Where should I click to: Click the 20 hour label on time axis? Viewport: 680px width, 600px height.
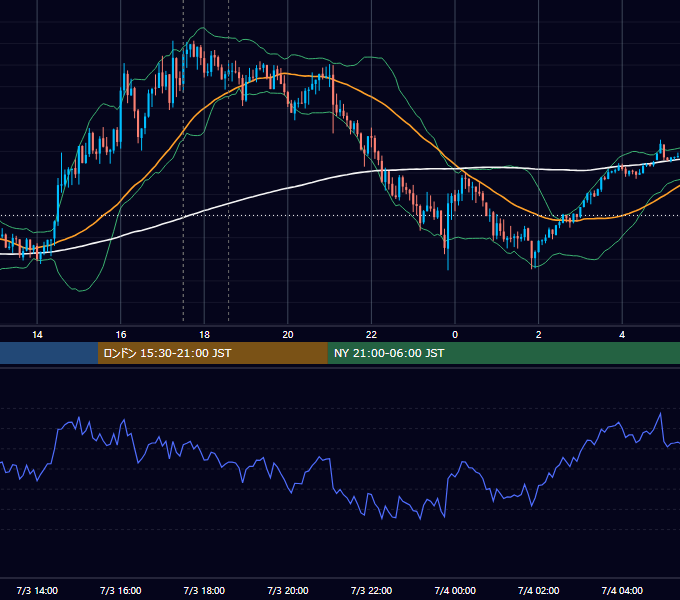(288, 335)
